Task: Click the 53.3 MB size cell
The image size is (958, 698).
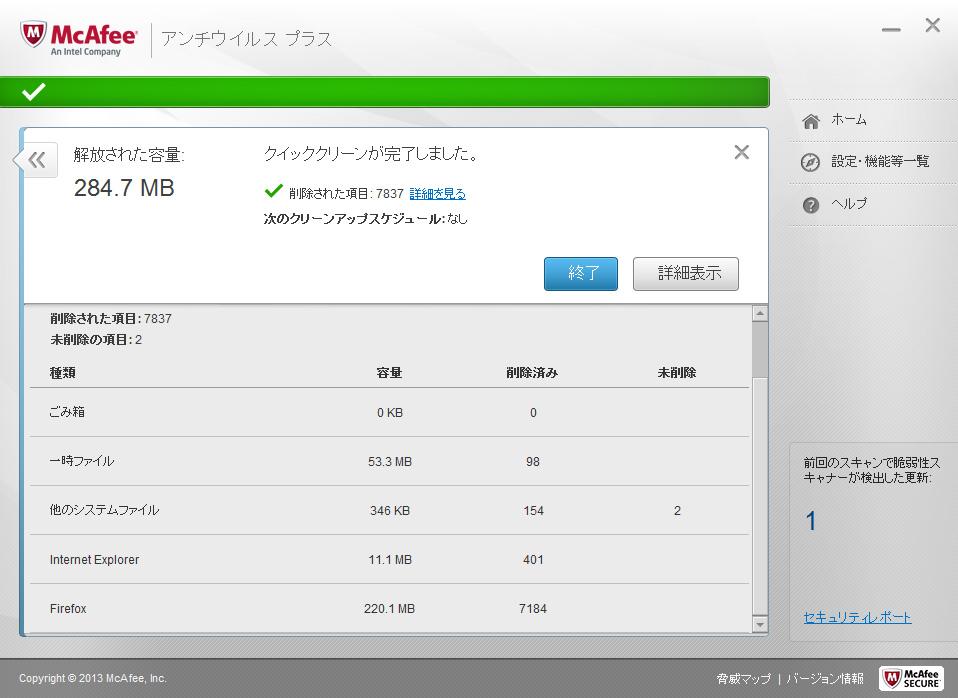Action: click(x=390, y=461)
